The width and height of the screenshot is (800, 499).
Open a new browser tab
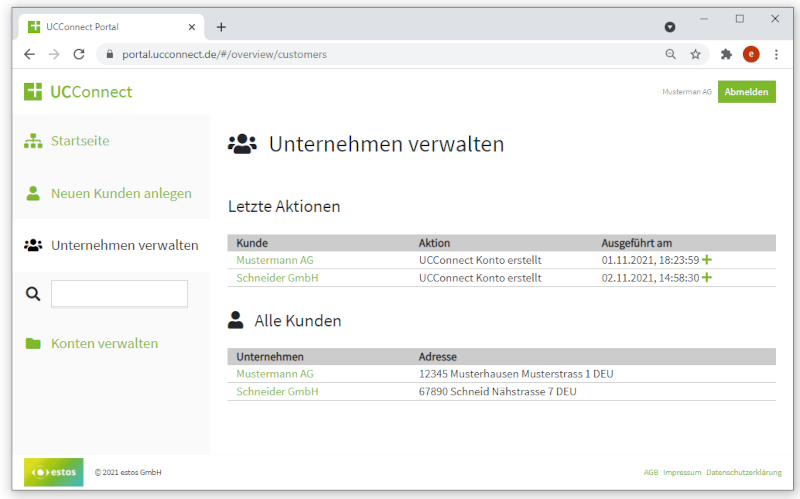pos(221,27)
